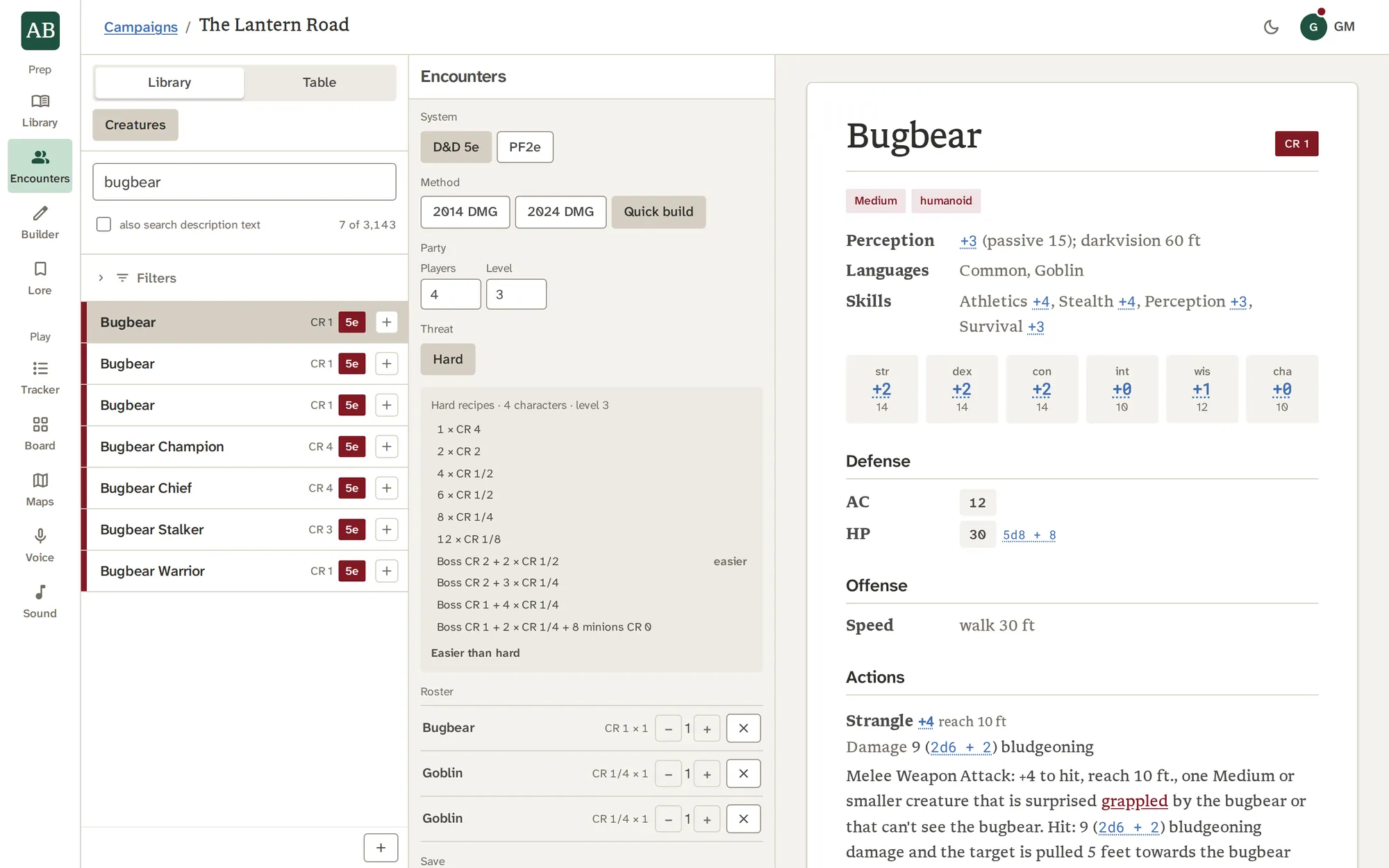
Task: Open the Maps icon
Action: 40,490
